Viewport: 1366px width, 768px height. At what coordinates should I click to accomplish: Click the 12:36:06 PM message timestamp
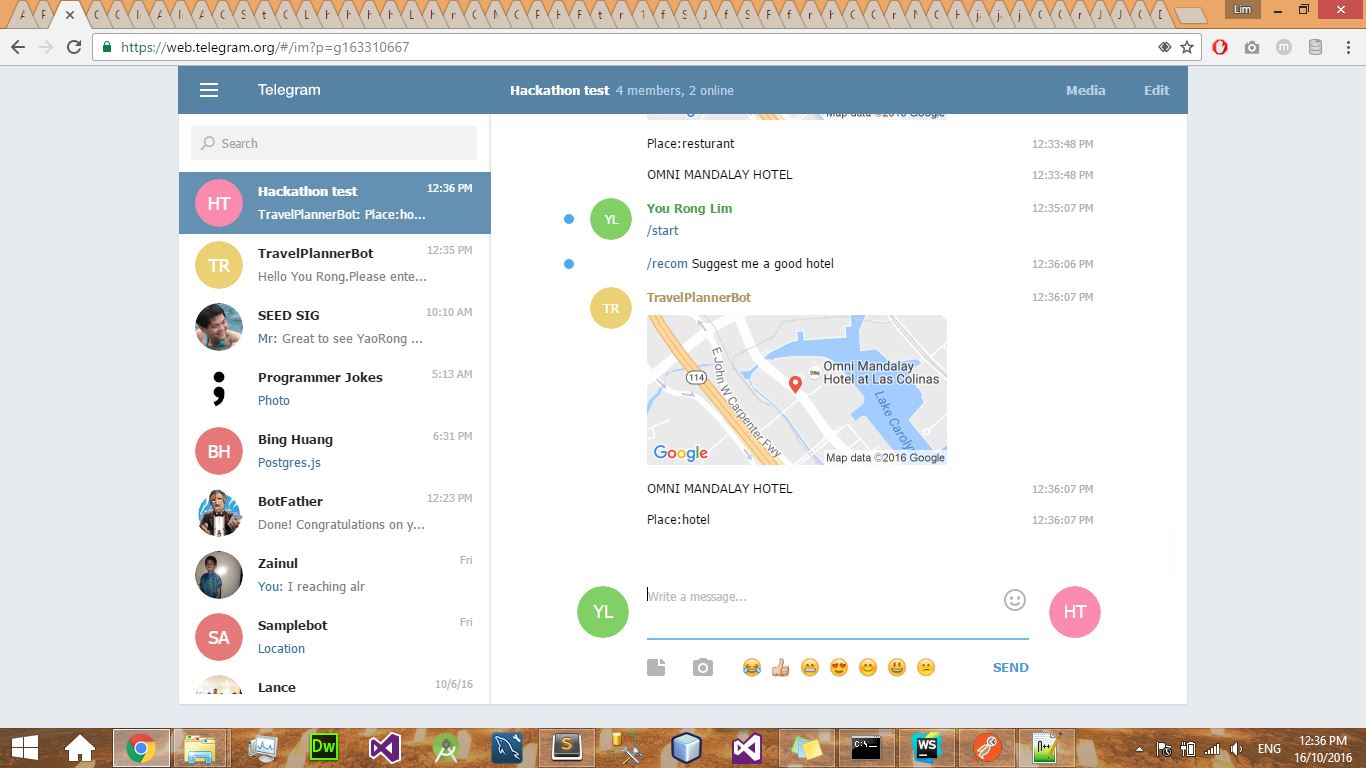pyautogui.click(x=1062, y=264)
